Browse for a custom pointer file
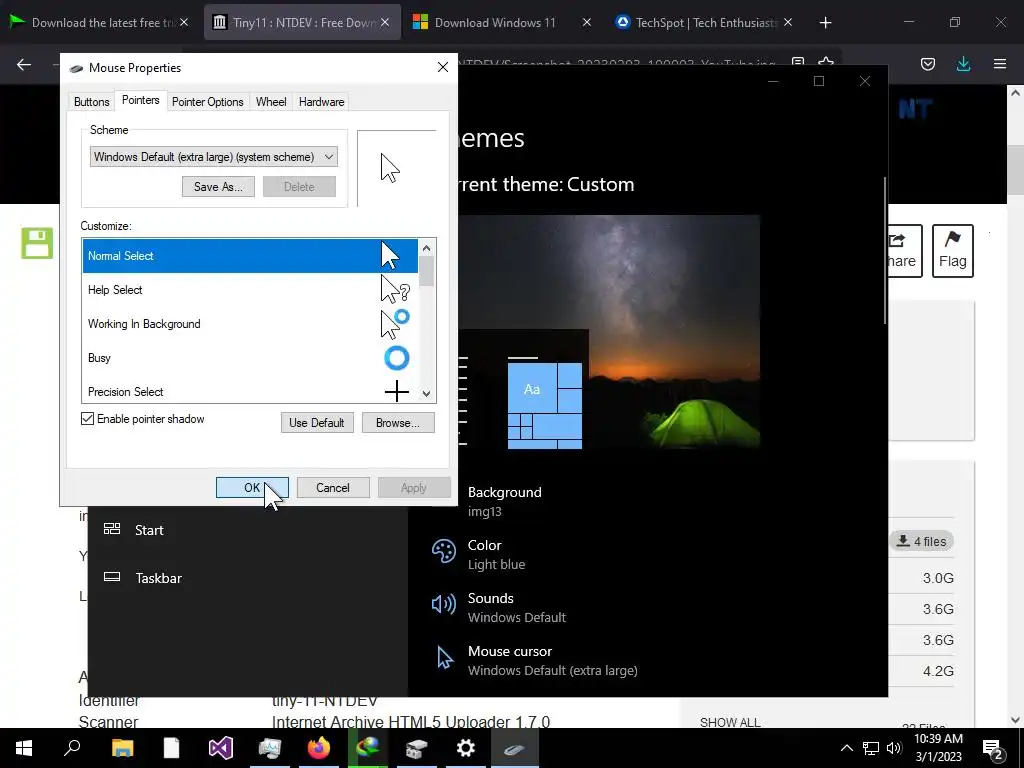 [398, 423]
